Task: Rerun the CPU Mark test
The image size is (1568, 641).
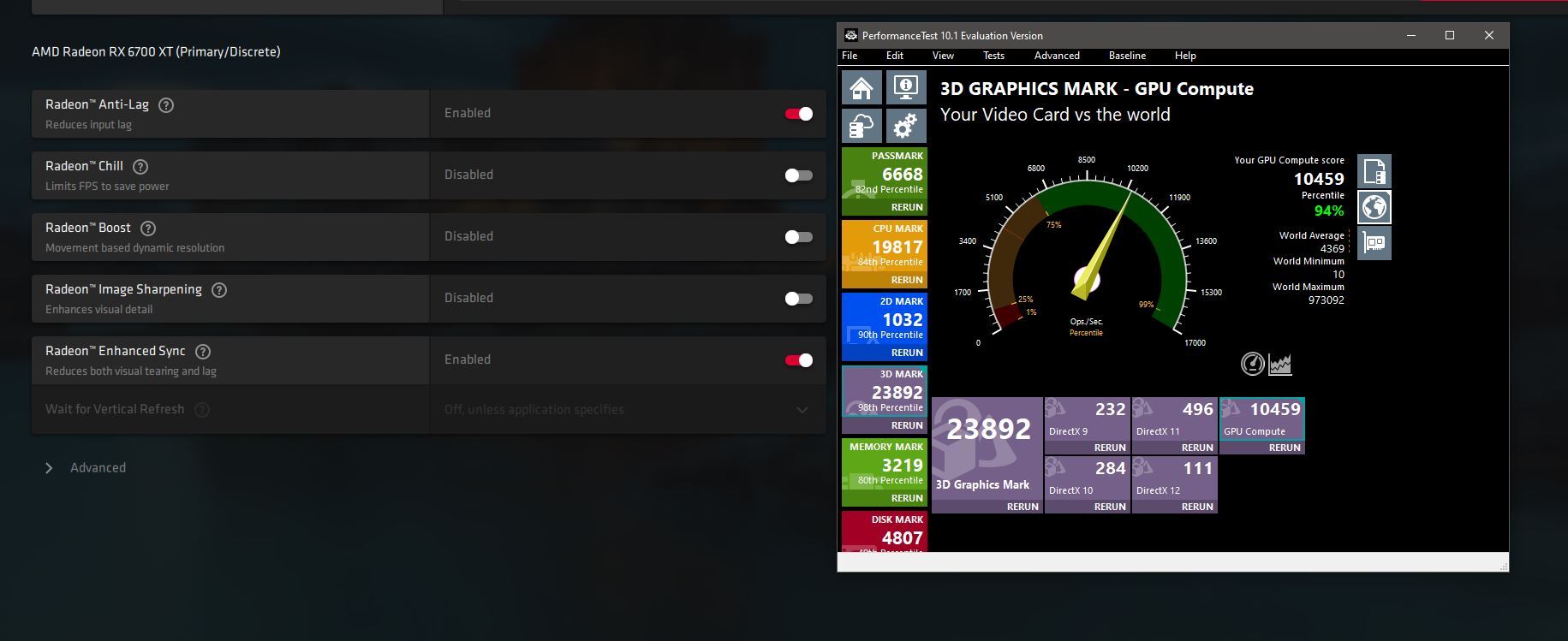Action: click(907, 280)
